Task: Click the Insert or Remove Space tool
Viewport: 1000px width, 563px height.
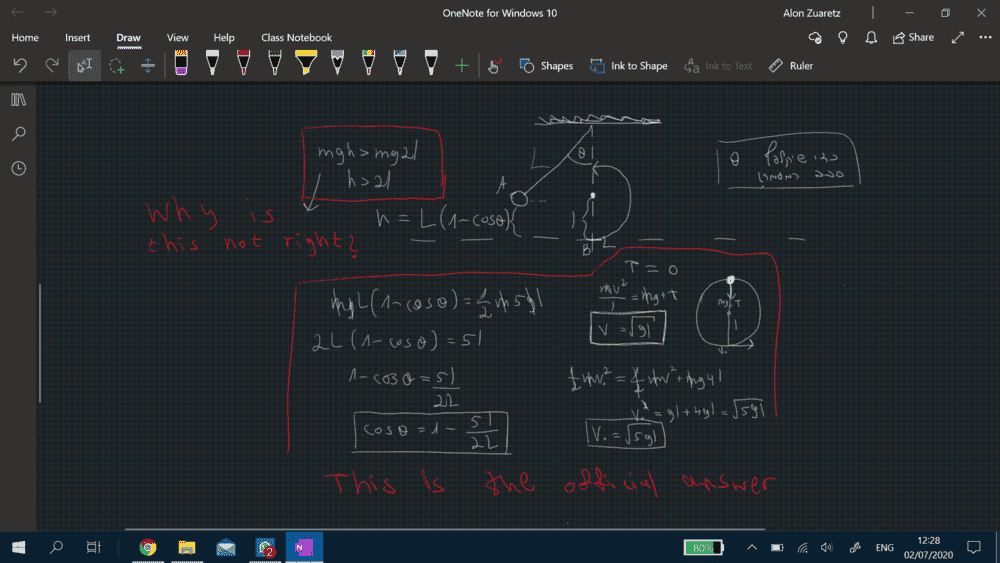Action: 148,66
